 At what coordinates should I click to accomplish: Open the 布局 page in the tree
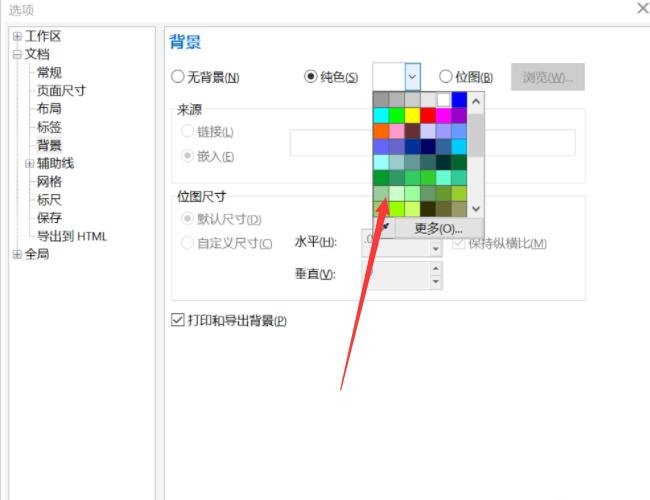click(49, 109)
